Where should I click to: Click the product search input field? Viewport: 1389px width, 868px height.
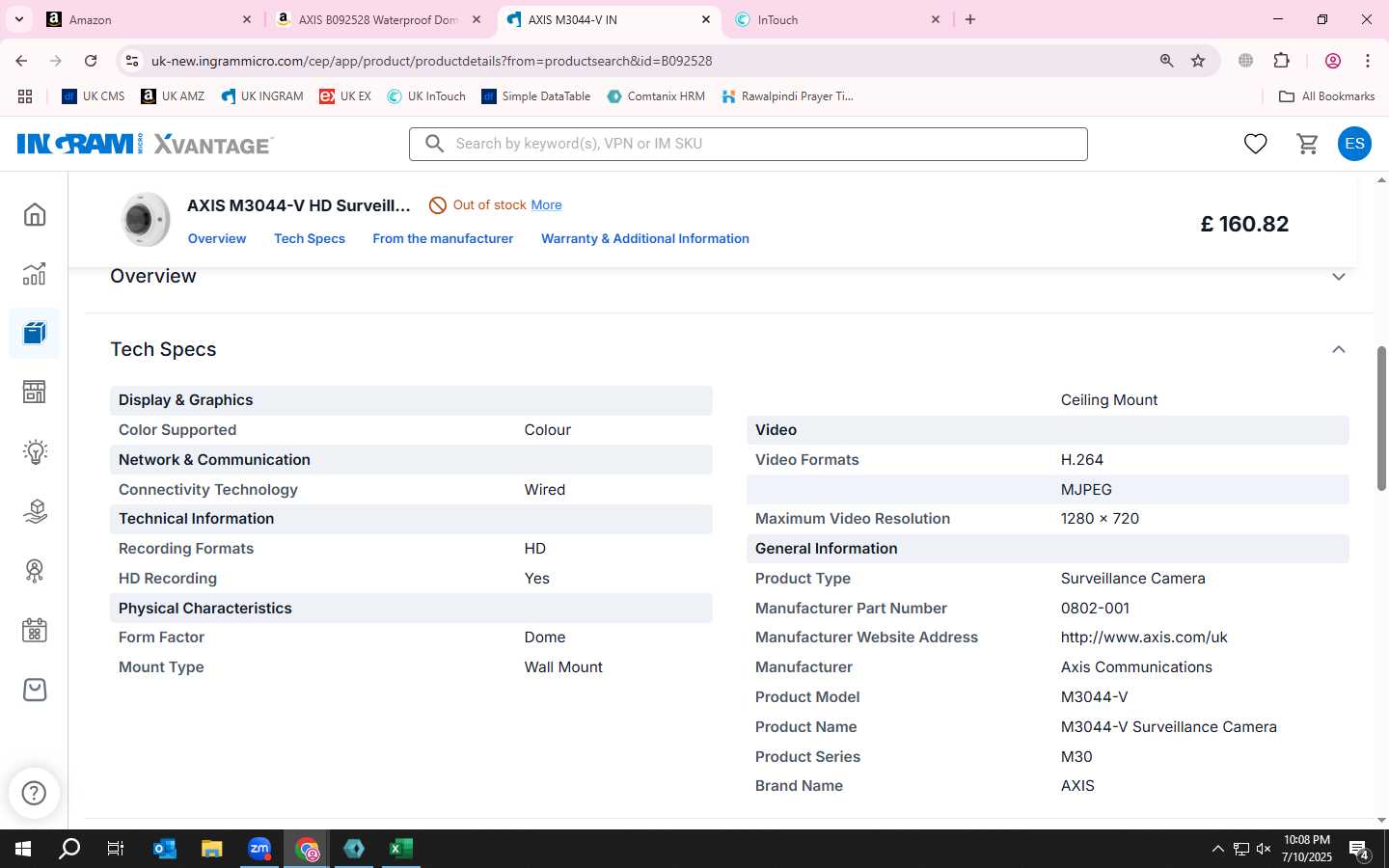pyautogui.click(x=749, y=144)
